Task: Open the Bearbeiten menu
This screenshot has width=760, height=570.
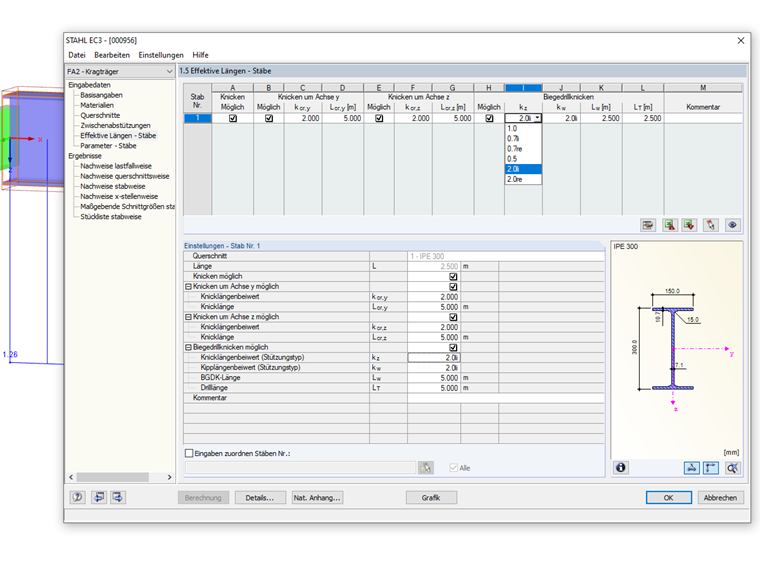Action: [112, 55]
